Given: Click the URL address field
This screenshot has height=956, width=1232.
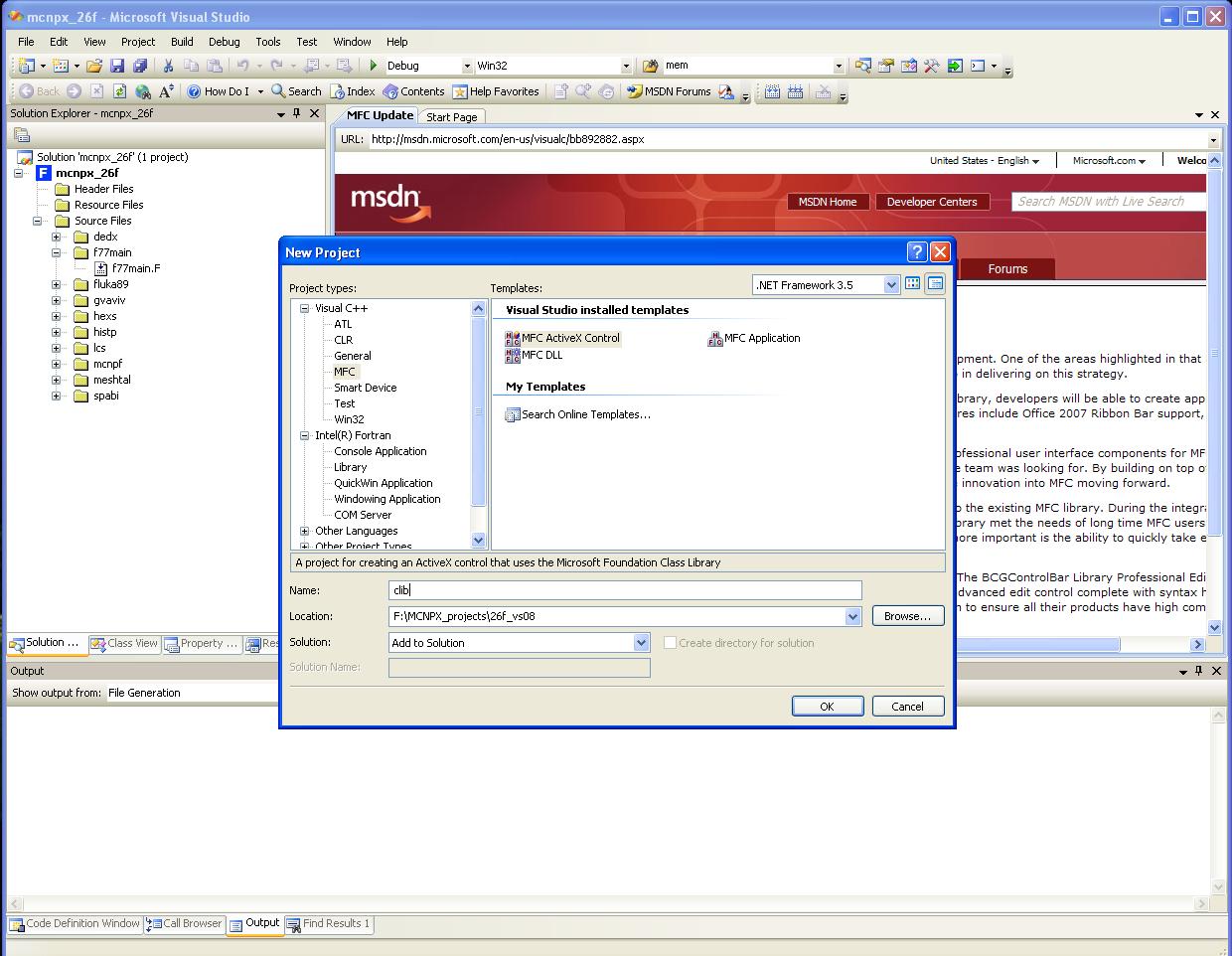Looking at the screenshot, I should point(786,139).
